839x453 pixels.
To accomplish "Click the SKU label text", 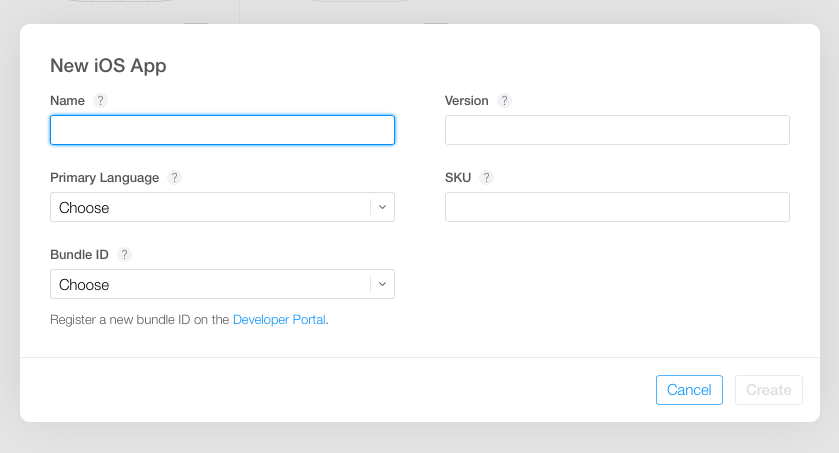I will click(458, 178).
